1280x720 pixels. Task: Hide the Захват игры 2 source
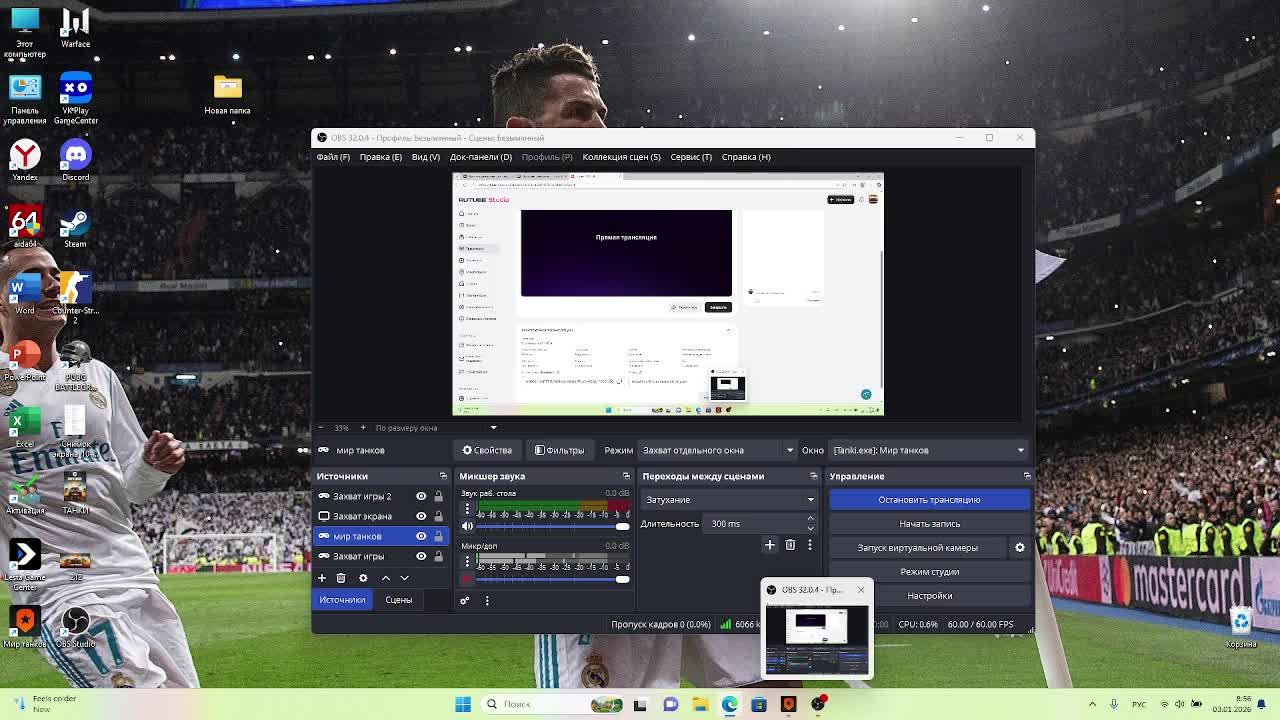coord(421,496)
